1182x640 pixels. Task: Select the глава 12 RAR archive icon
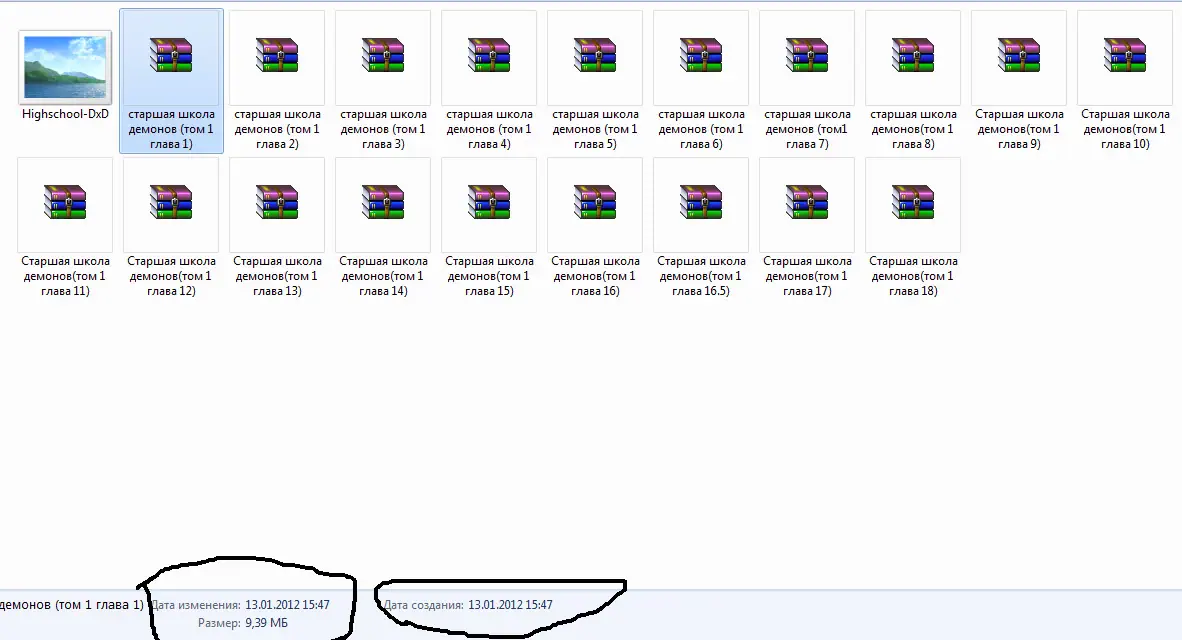tap(171, 202)
